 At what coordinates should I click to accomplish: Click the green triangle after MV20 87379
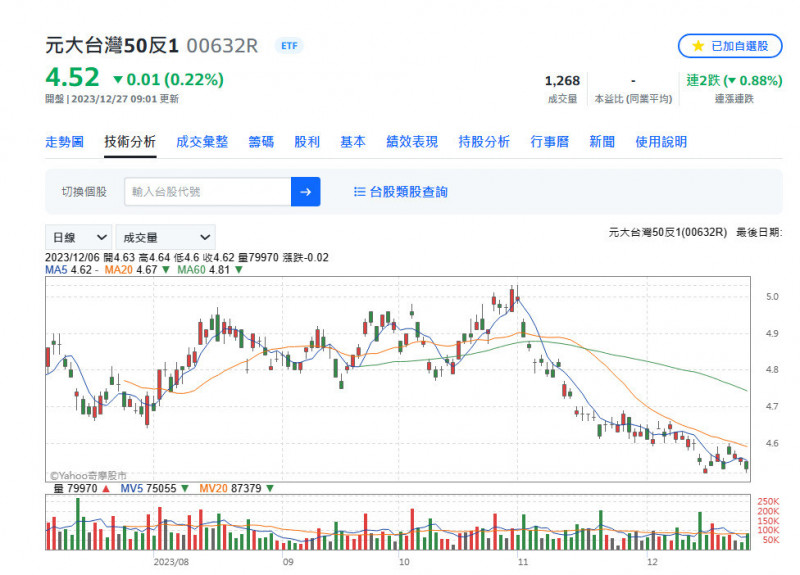coord(270,488)
